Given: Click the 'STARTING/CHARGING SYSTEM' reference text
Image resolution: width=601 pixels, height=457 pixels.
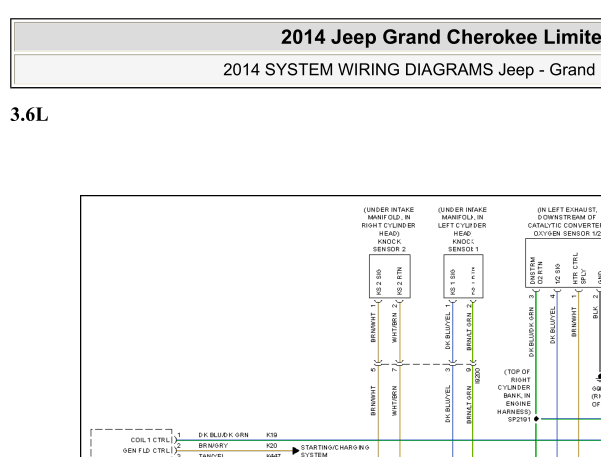Looking at the screenshot, I should (x=335, y=451).
